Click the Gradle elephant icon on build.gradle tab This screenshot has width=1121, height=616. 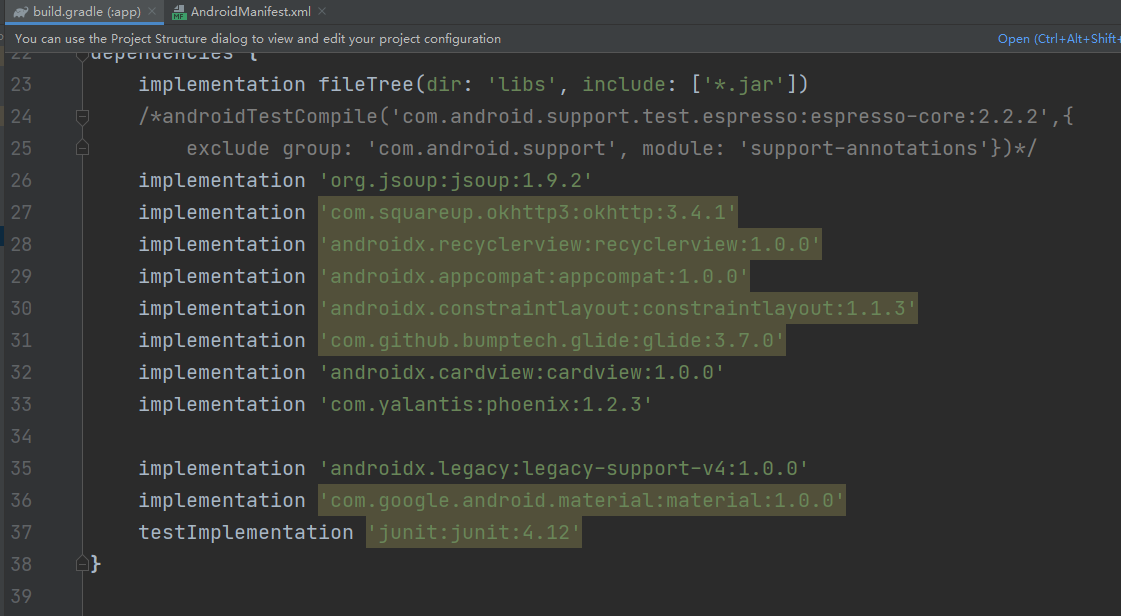[x=21, y=11]
